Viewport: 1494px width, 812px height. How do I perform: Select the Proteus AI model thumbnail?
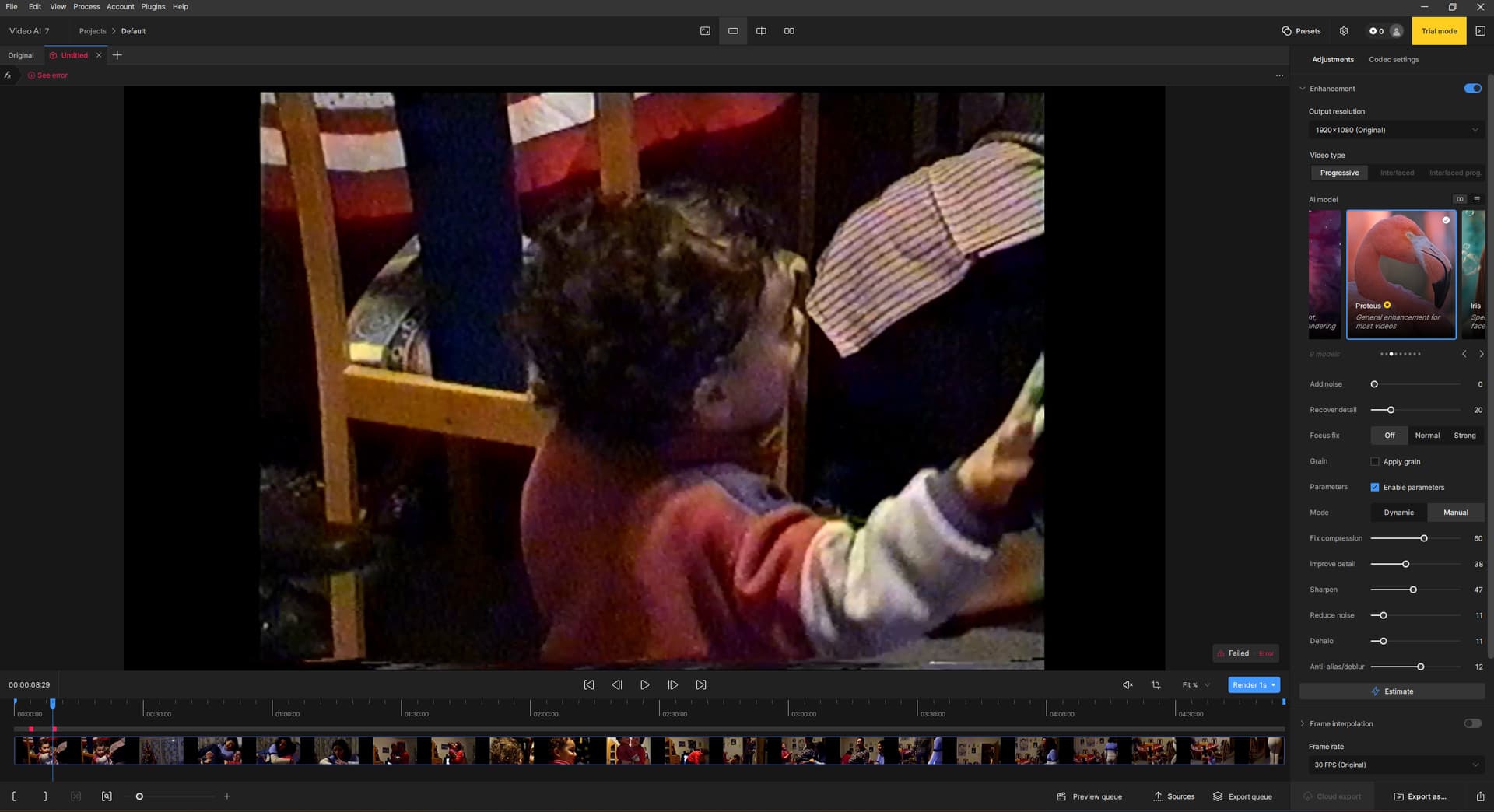(1401, 274)
